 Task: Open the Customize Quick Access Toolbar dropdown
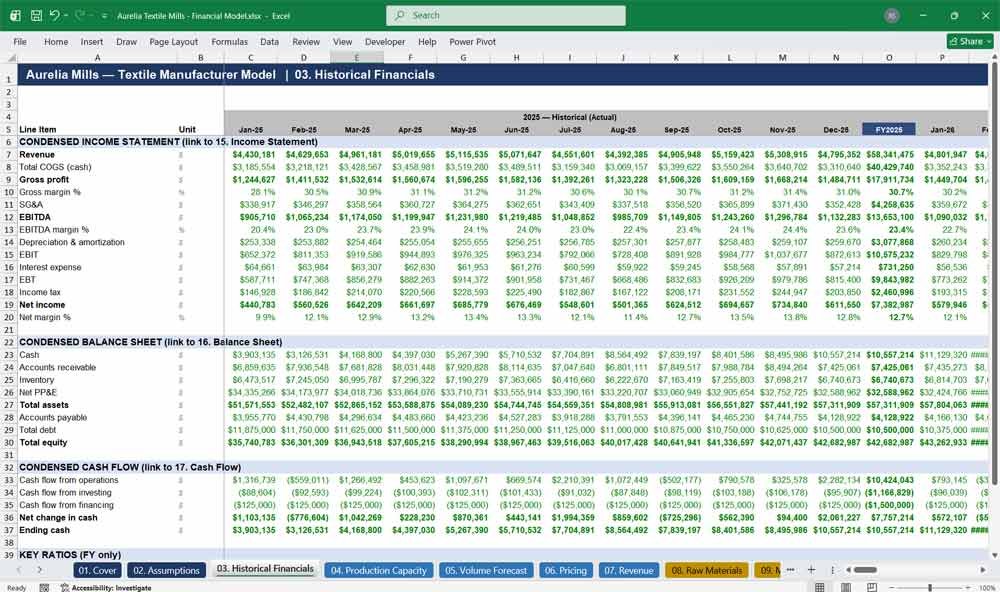pos(105,15)
